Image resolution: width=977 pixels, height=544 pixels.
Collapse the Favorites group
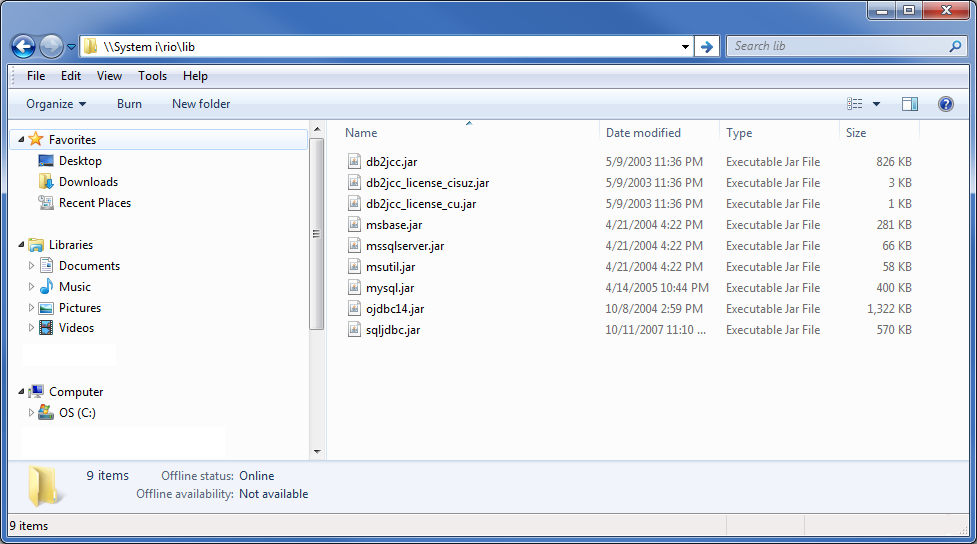click(22, 140)
